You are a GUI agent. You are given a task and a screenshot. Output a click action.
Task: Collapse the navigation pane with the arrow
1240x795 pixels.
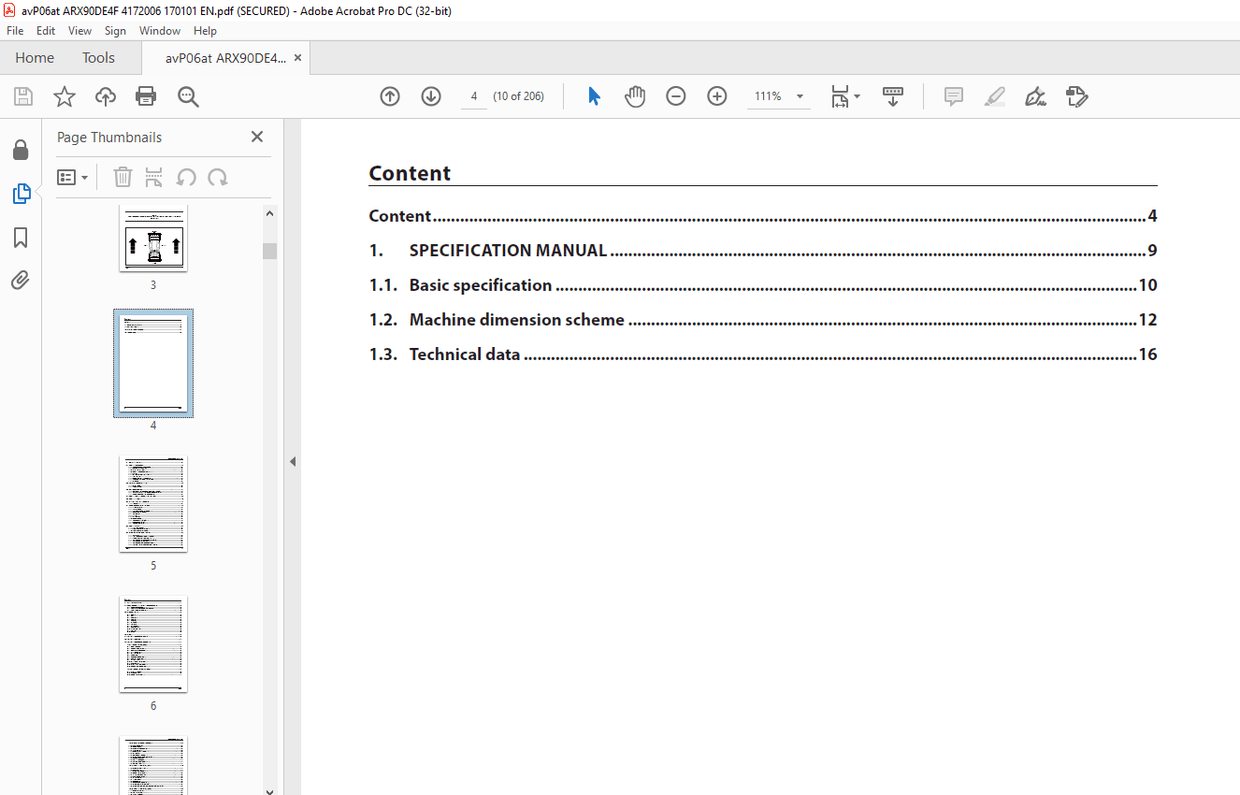[x=293, y=462]
